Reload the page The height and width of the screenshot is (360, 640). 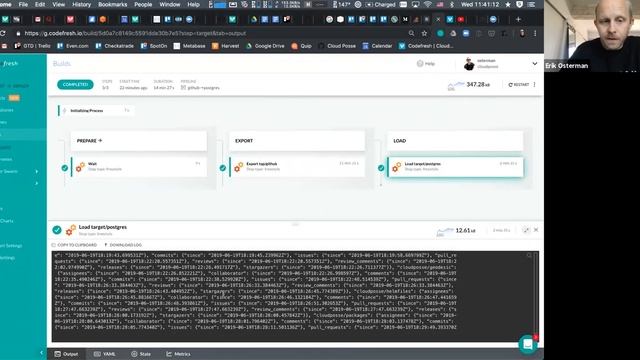pyautogui.click(x=3, y=33)
